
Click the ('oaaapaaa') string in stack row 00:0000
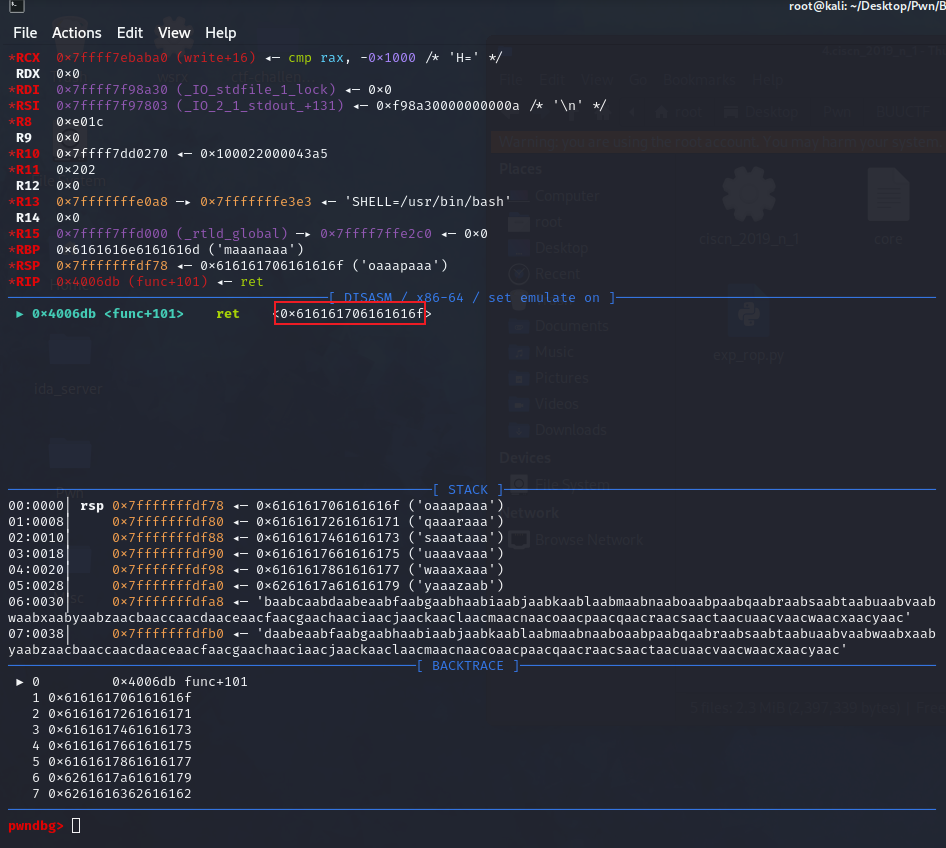[456, 505]
